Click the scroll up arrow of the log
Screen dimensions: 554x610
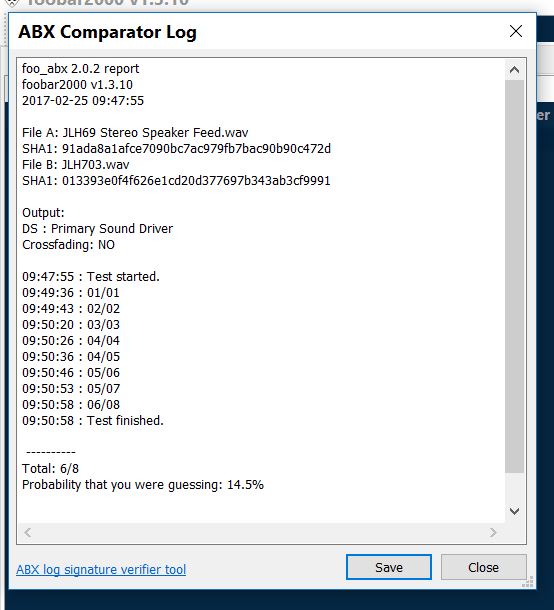pyautogui.click(x=514, y=70)
